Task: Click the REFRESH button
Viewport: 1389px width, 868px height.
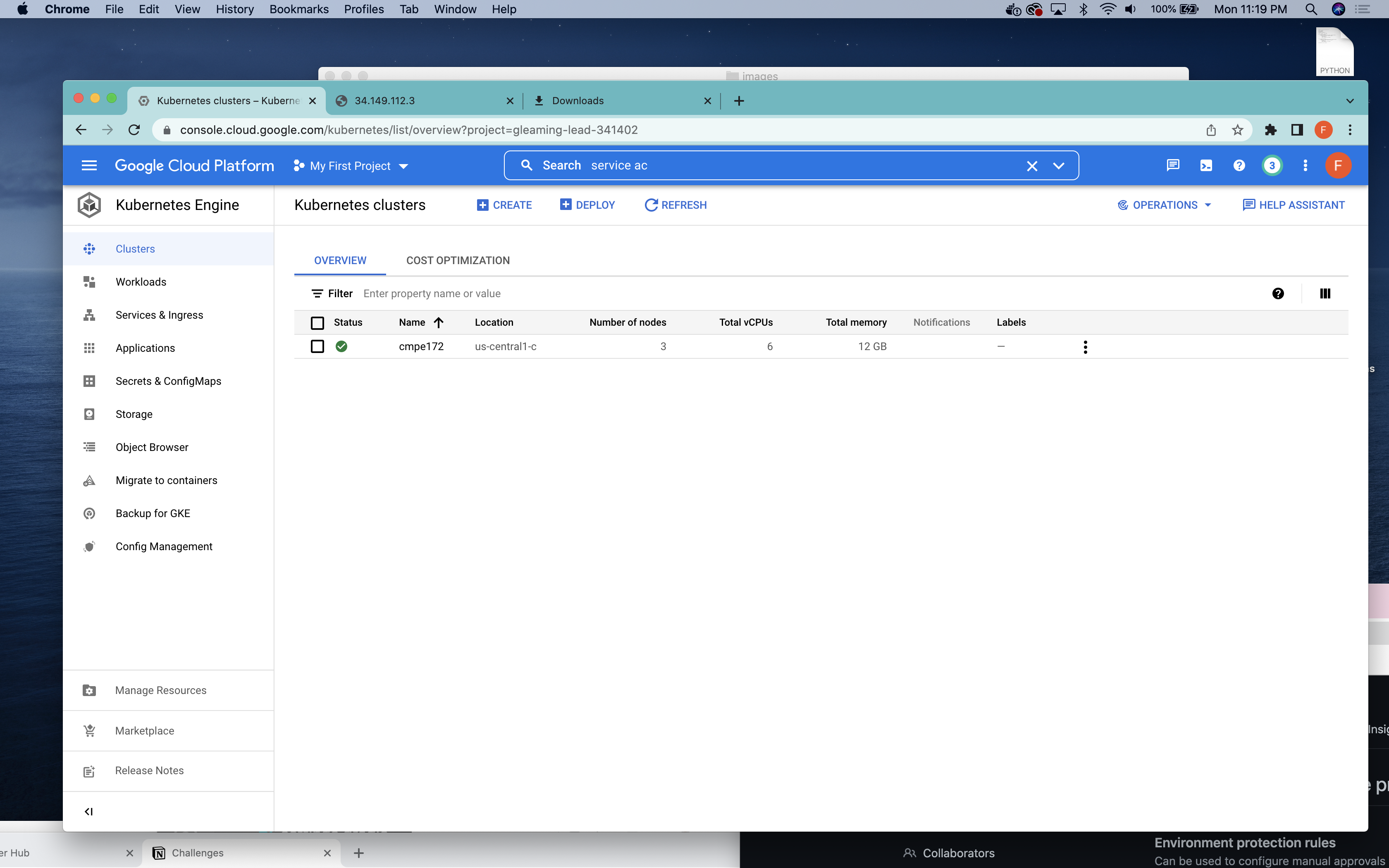Action: coord(675,205)
